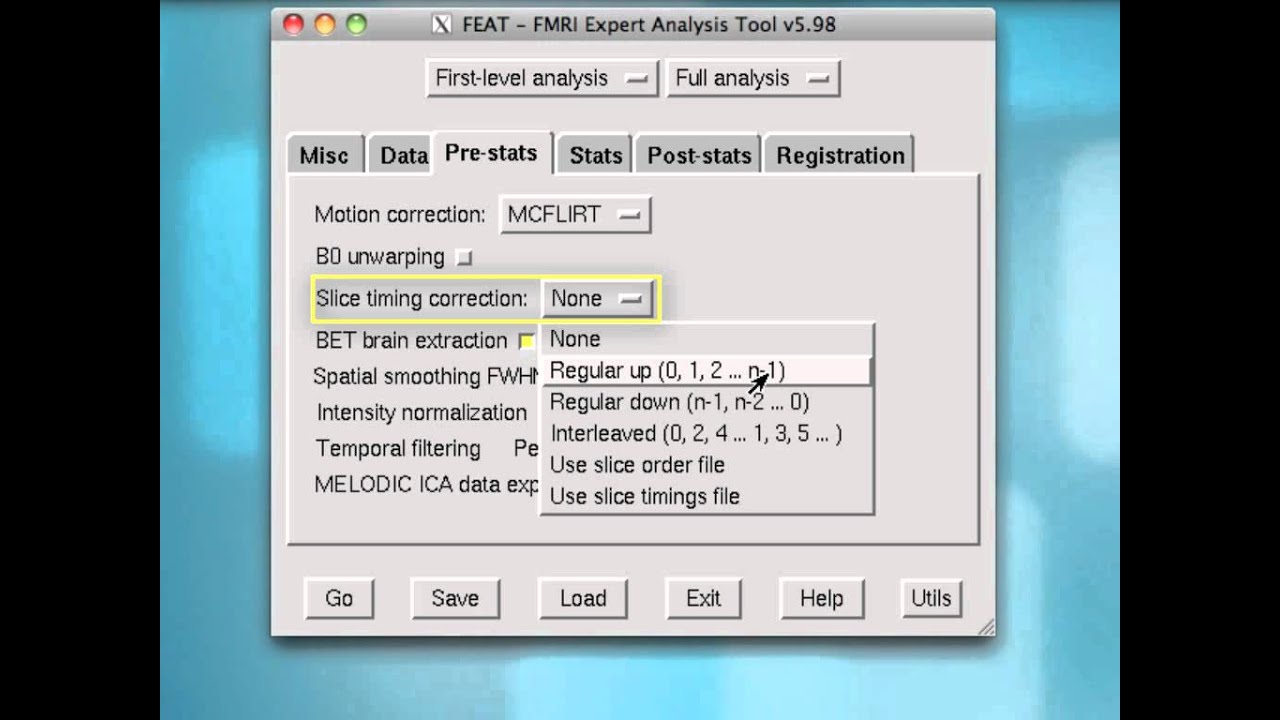Toggle B0 unwarping checkbox

(x=463, y=257)
